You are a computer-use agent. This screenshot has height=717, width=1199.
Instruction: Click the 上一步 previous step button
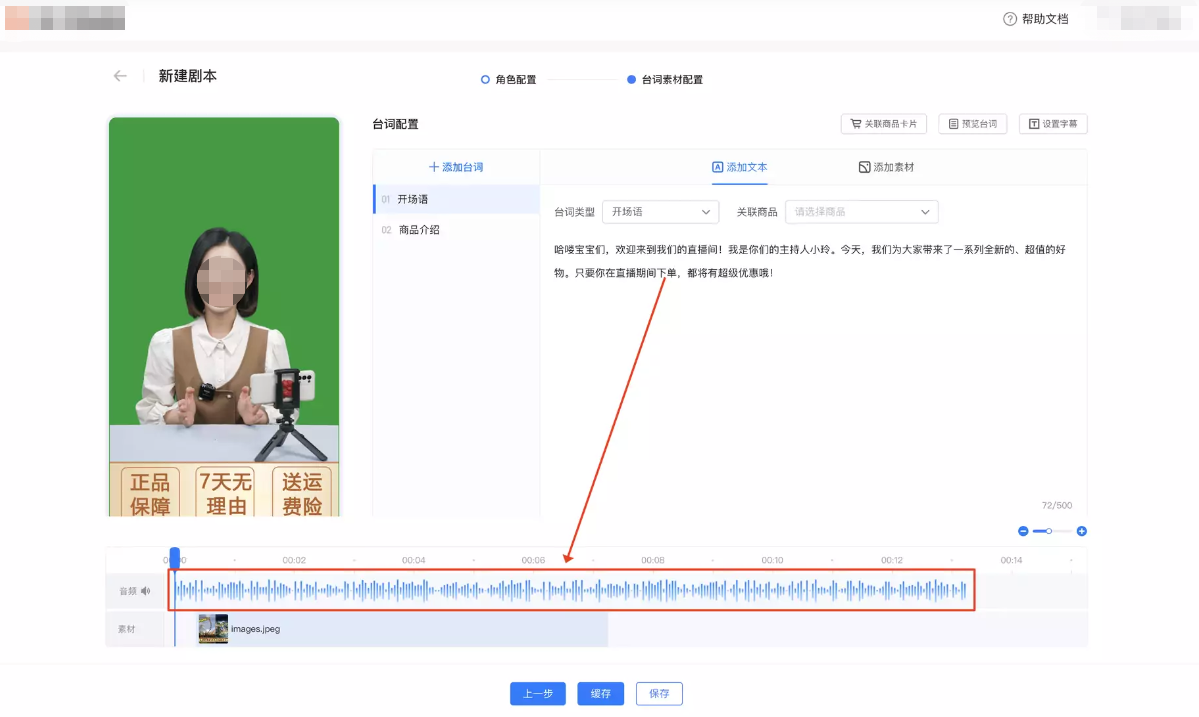tap(537, 693)
